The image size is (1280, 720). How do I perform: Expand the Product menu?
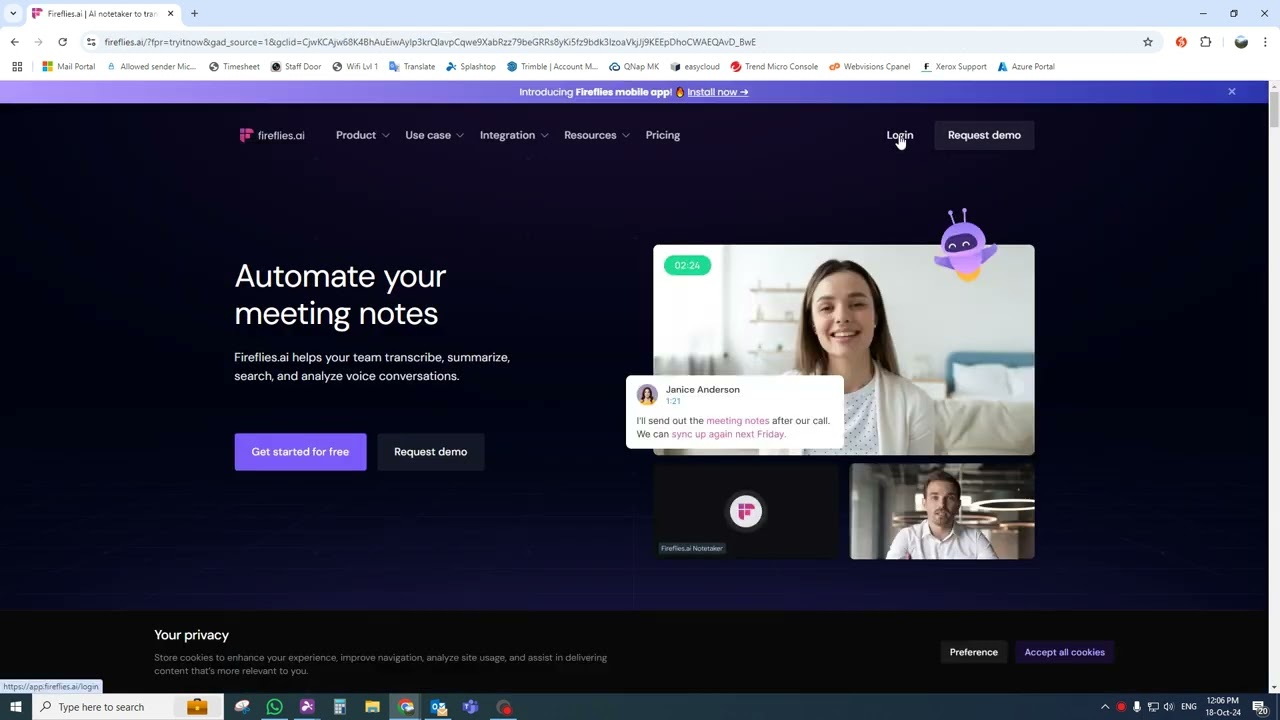[362, 135]
